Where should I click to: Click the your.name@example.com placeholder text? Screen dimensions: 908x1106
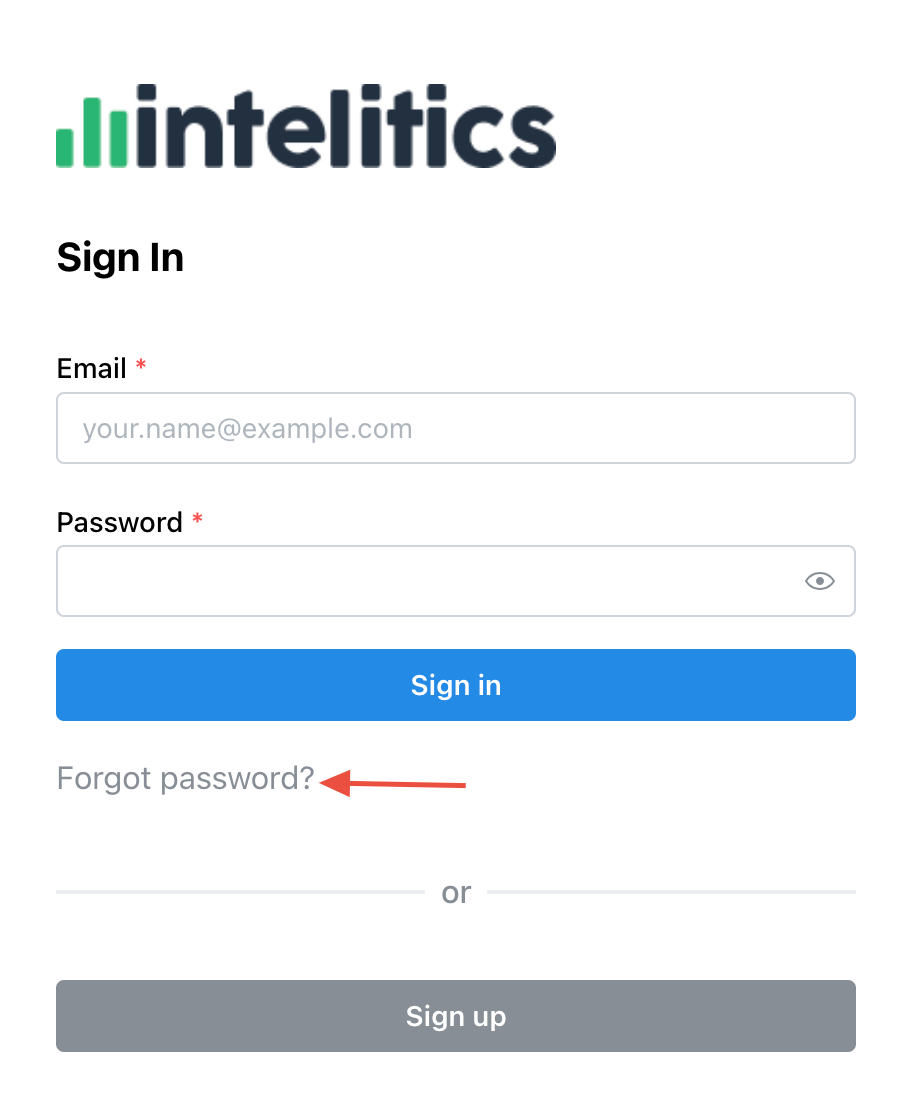[247, 429]
